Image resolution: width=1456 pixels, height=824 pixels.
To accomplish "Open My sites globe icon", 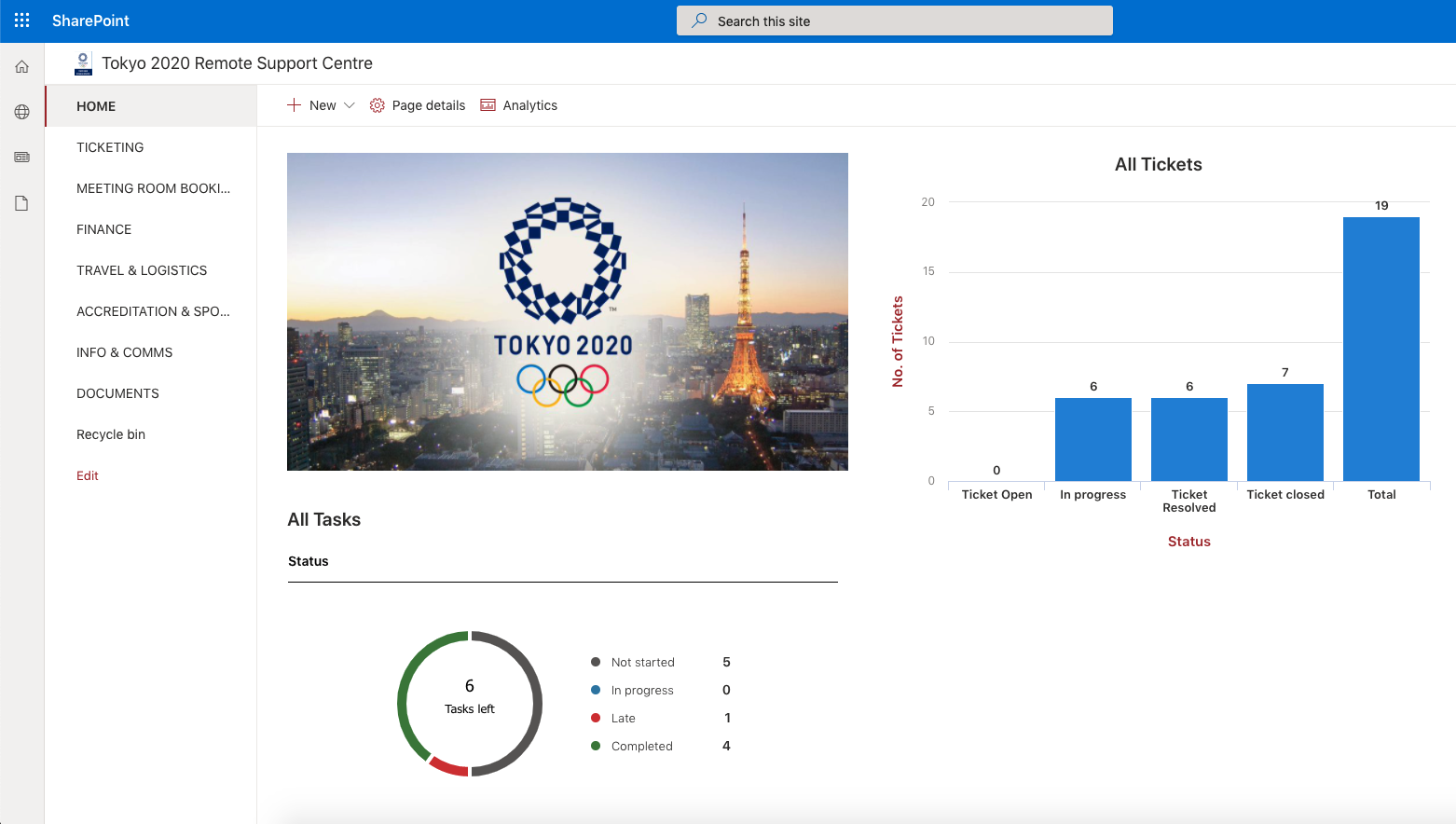I will 22,112.
